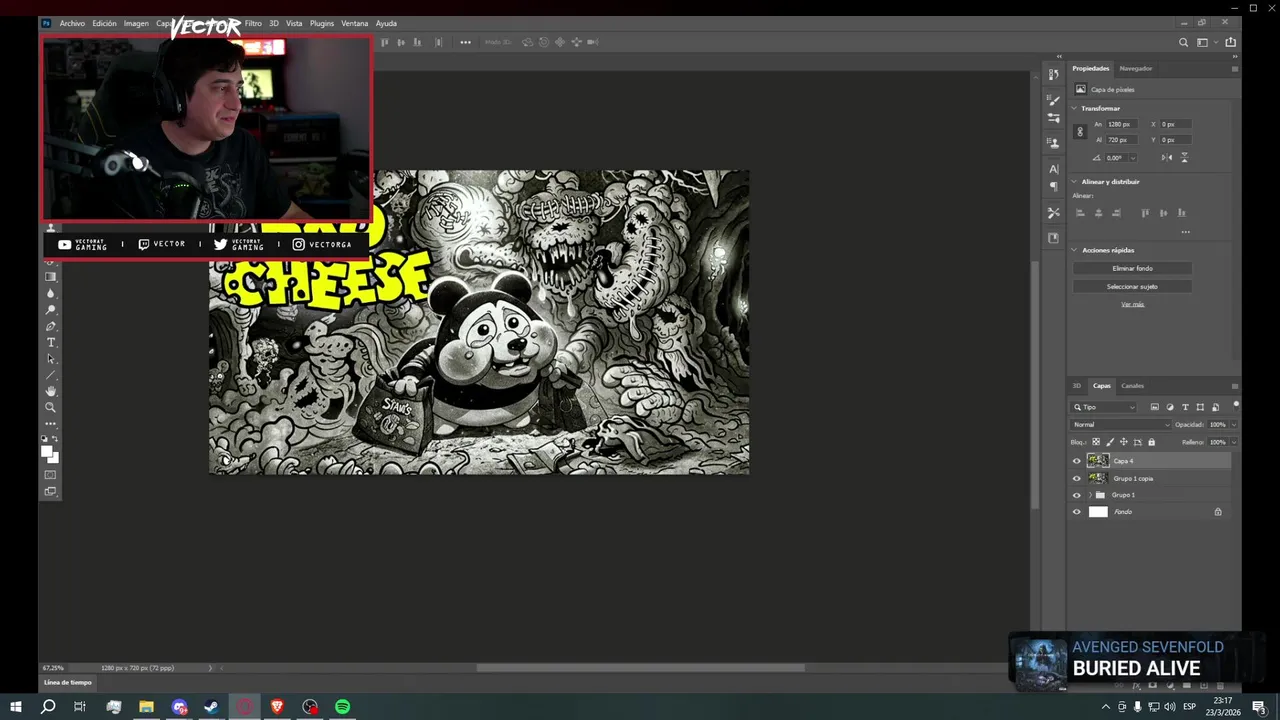Image resolution: width=1280 pixels, height=720 pixels.
Task: Open the Normal blend mode dropdown
Action: (1121, 425)
